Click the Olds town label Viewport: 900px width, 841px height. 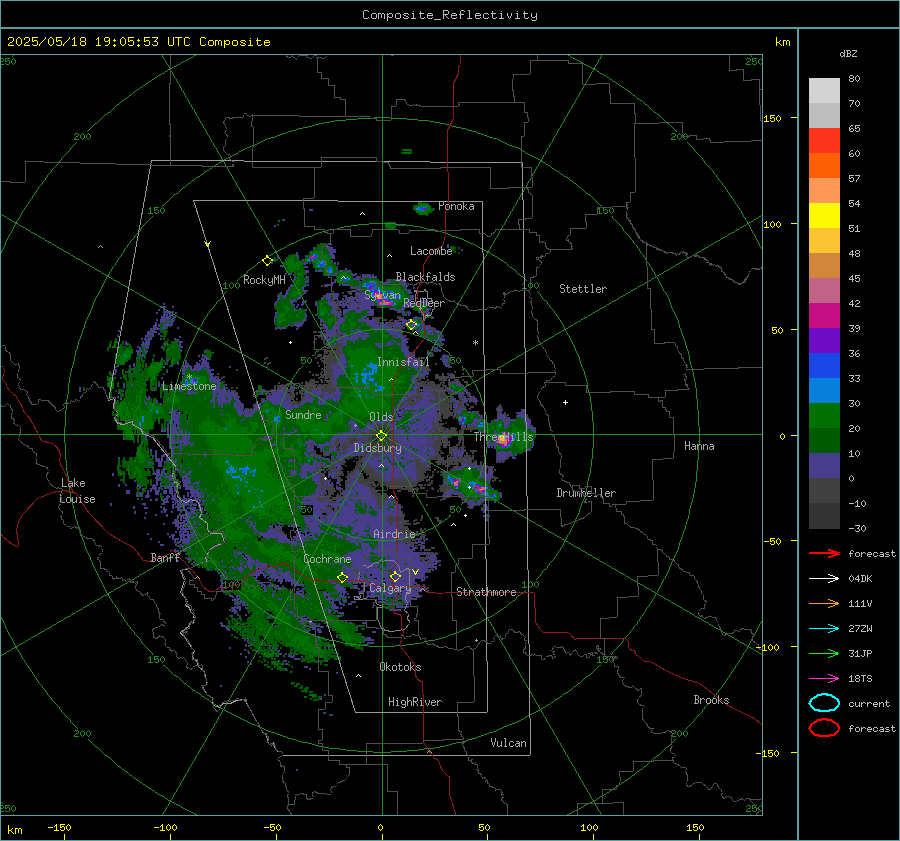[381, 417]
